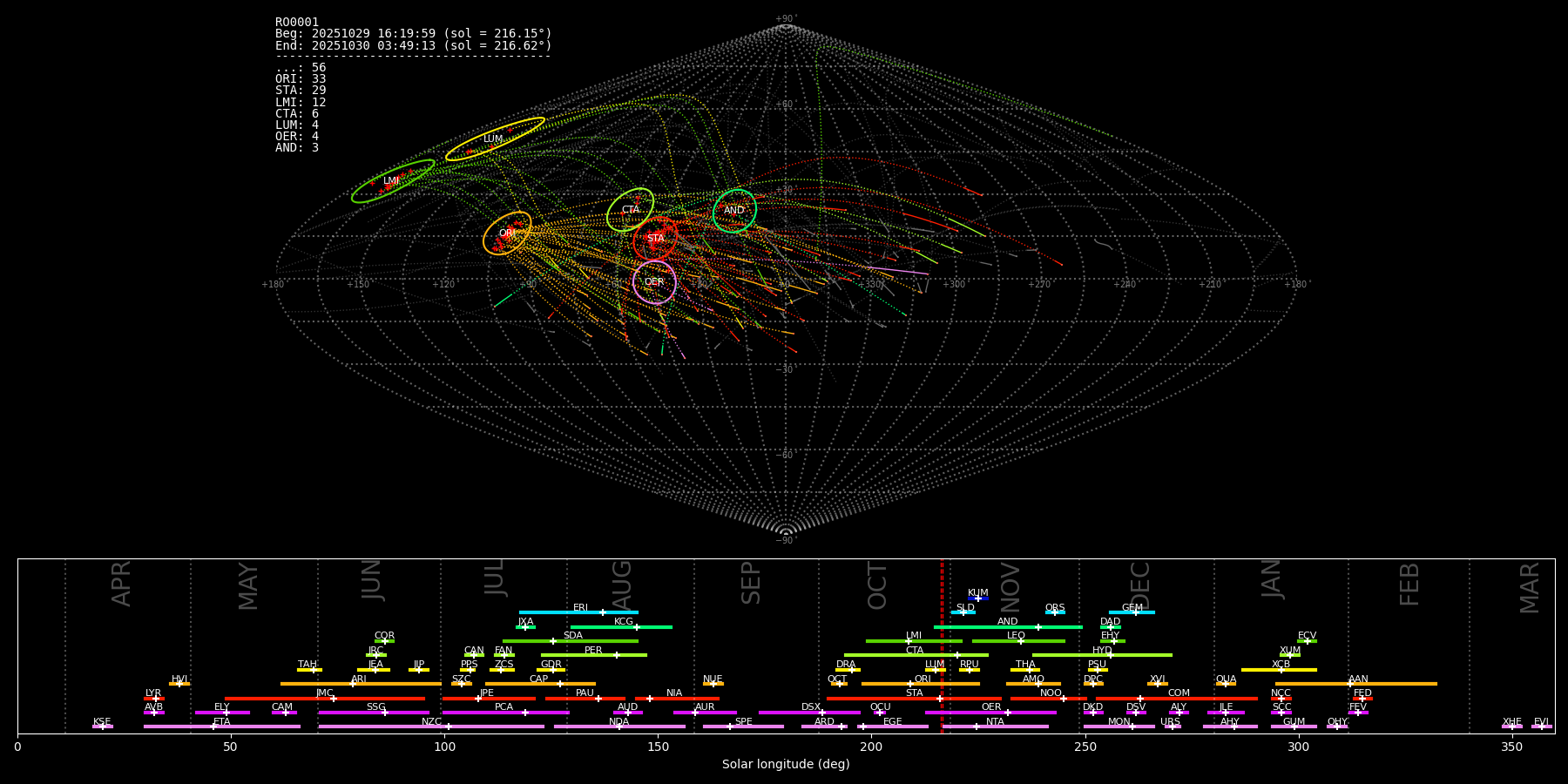Click the APR month label in the timeline
1568x784 pixels.
(x=121, y=584)
